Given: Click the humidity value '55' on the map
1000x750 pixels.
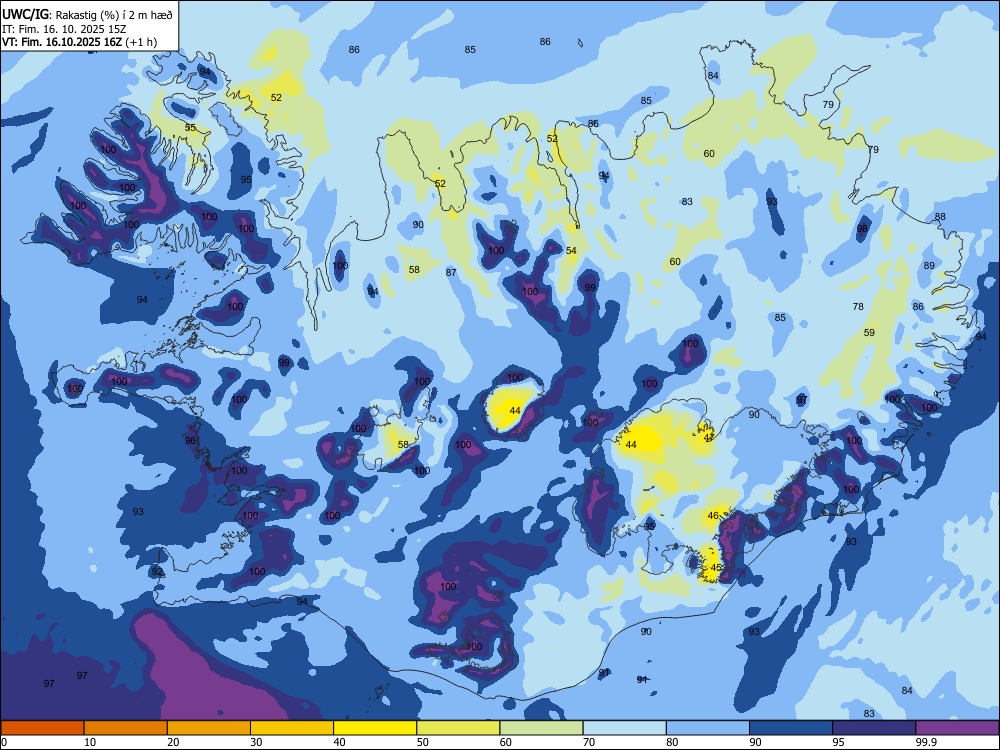Looking at the screenshot, I should [190, 128].
